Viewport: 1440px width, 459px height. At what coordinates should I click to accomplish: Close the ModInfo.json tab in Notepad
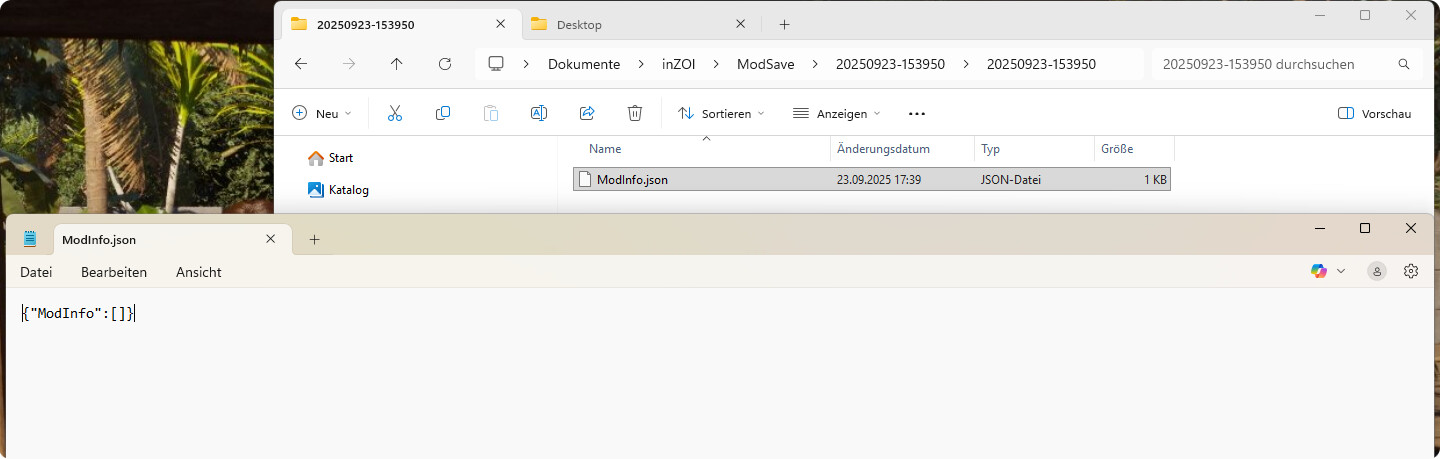270,239
